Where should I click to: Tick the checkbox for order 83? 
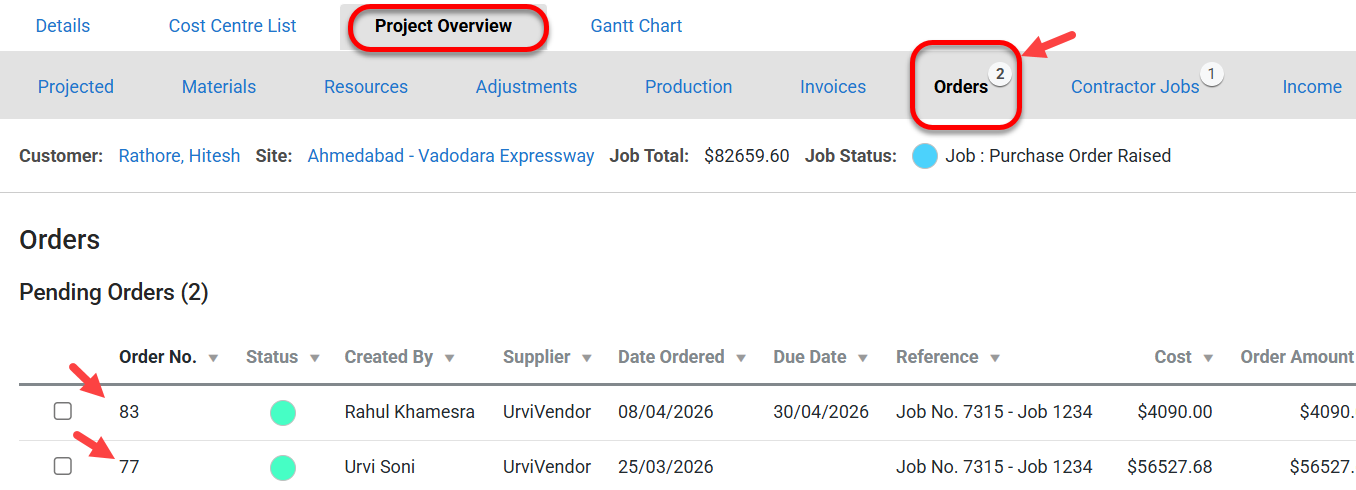point(63,411)
